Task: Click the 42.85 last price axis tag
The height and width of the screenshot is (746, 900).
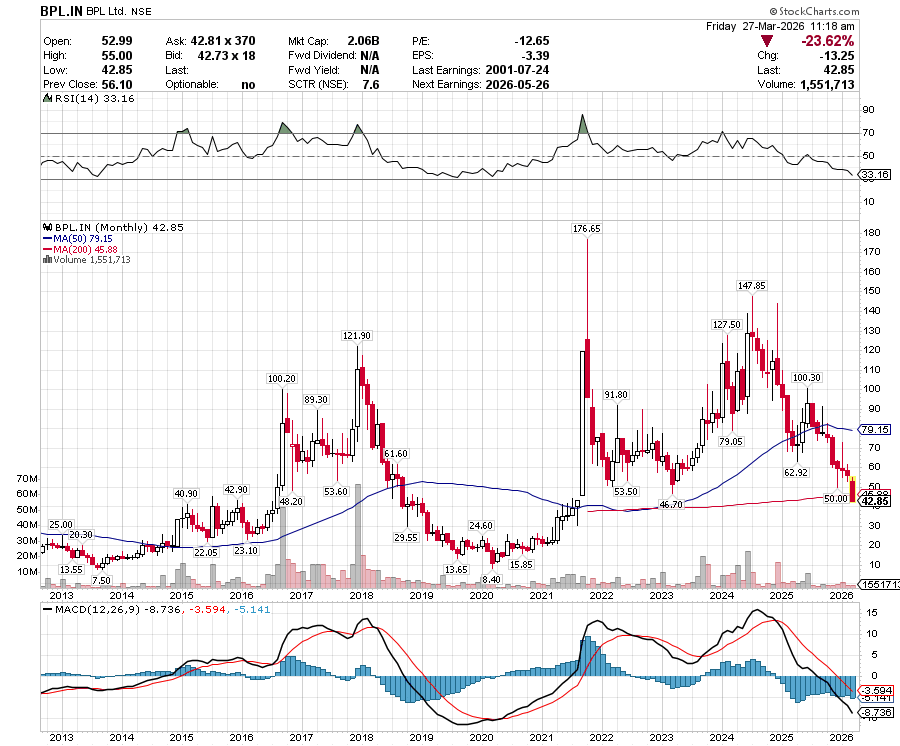Action: coord(875,502)
